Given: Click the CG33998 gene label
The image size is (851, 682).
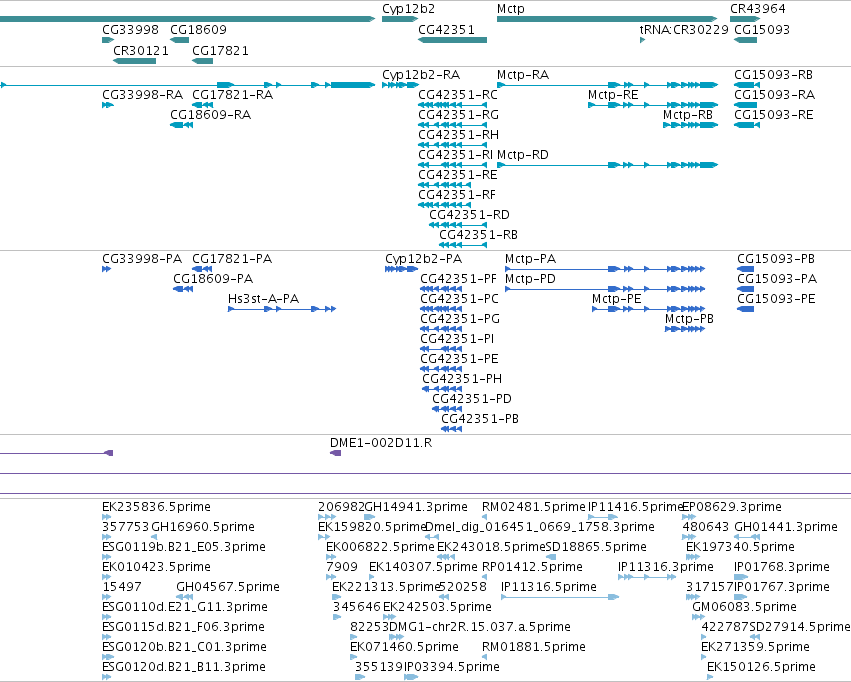Looking at the screenshot, I should point(130,29).
